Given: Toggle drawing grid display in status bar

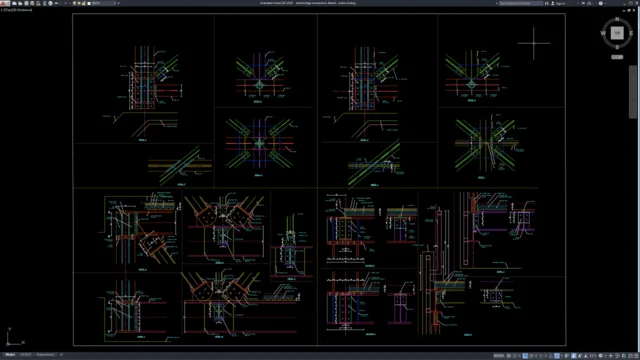Looking at the screenshot, I should click(509, 356).
